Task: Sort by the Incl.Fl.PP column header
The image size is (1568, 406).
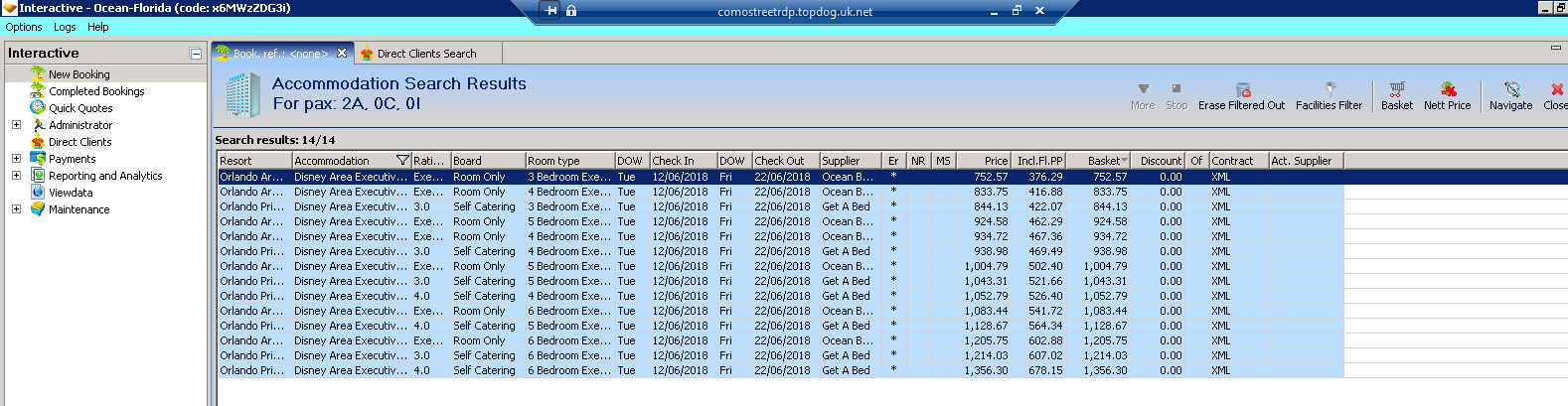Action: [1038, 160]
